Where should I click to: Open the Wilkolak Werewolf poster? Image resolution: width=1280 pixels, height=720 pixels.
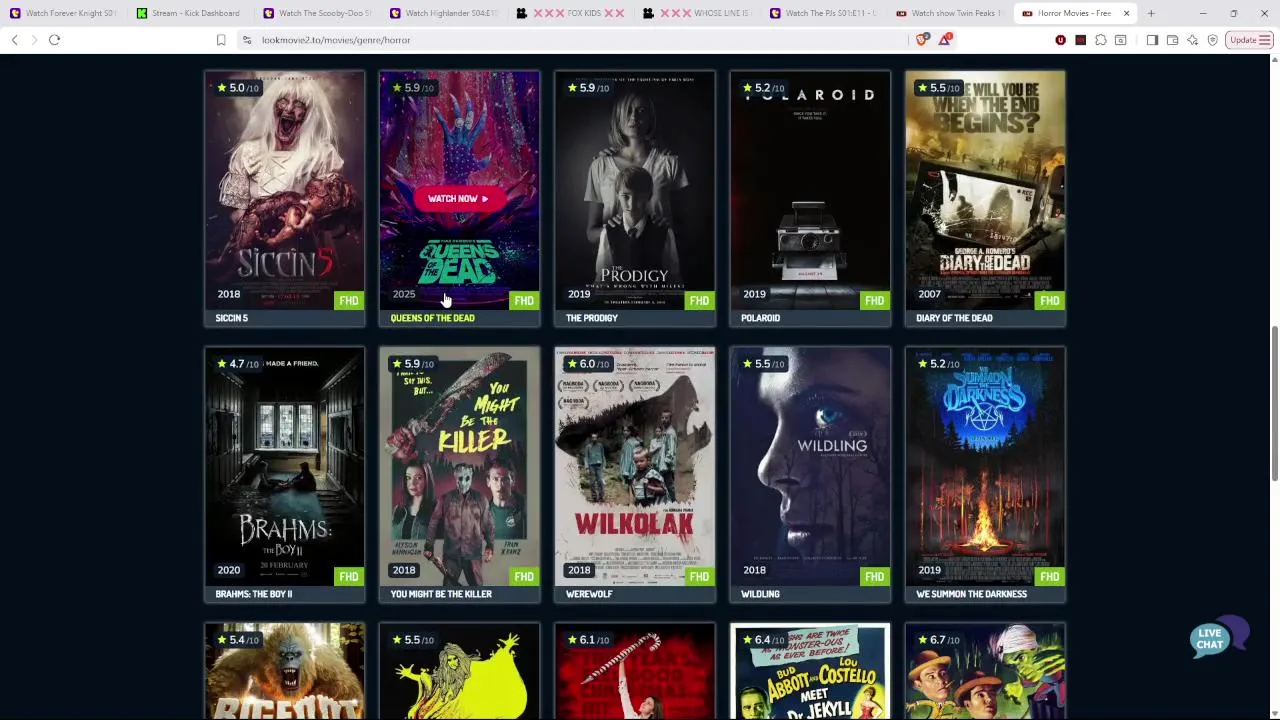(635, 466)
